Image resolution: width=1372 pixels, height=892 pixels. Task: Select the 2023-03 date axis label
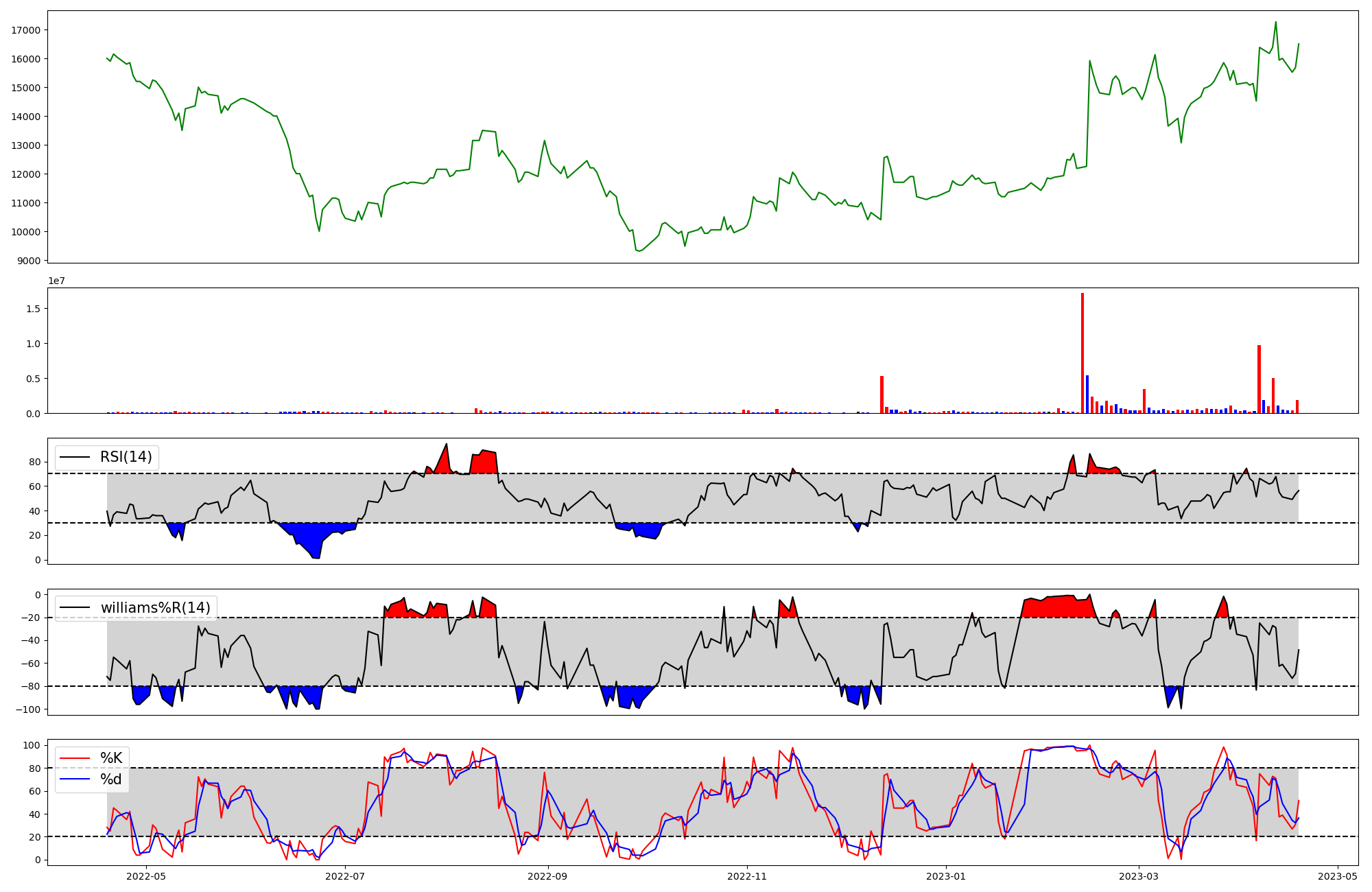click(1139, 876)
